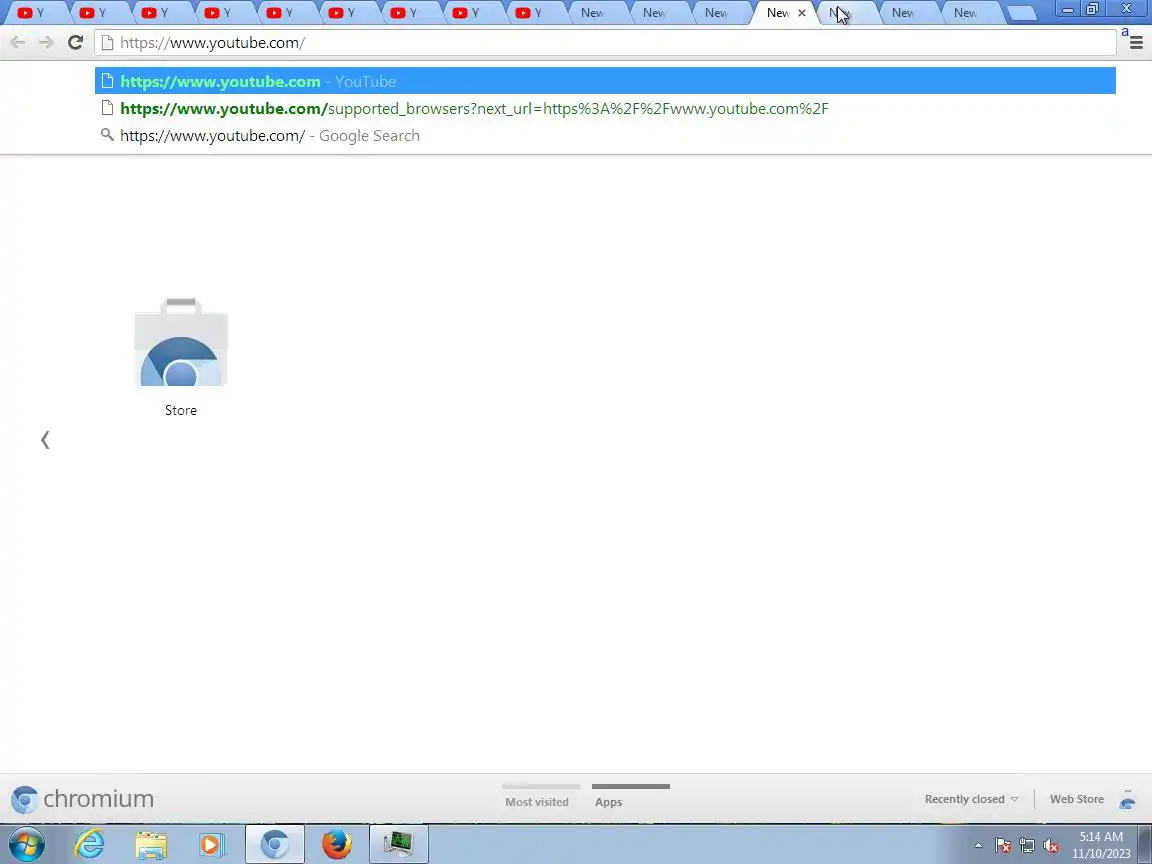Click the Chromium taskbar button
This screenshot has width=1152, height=864.
275,844
